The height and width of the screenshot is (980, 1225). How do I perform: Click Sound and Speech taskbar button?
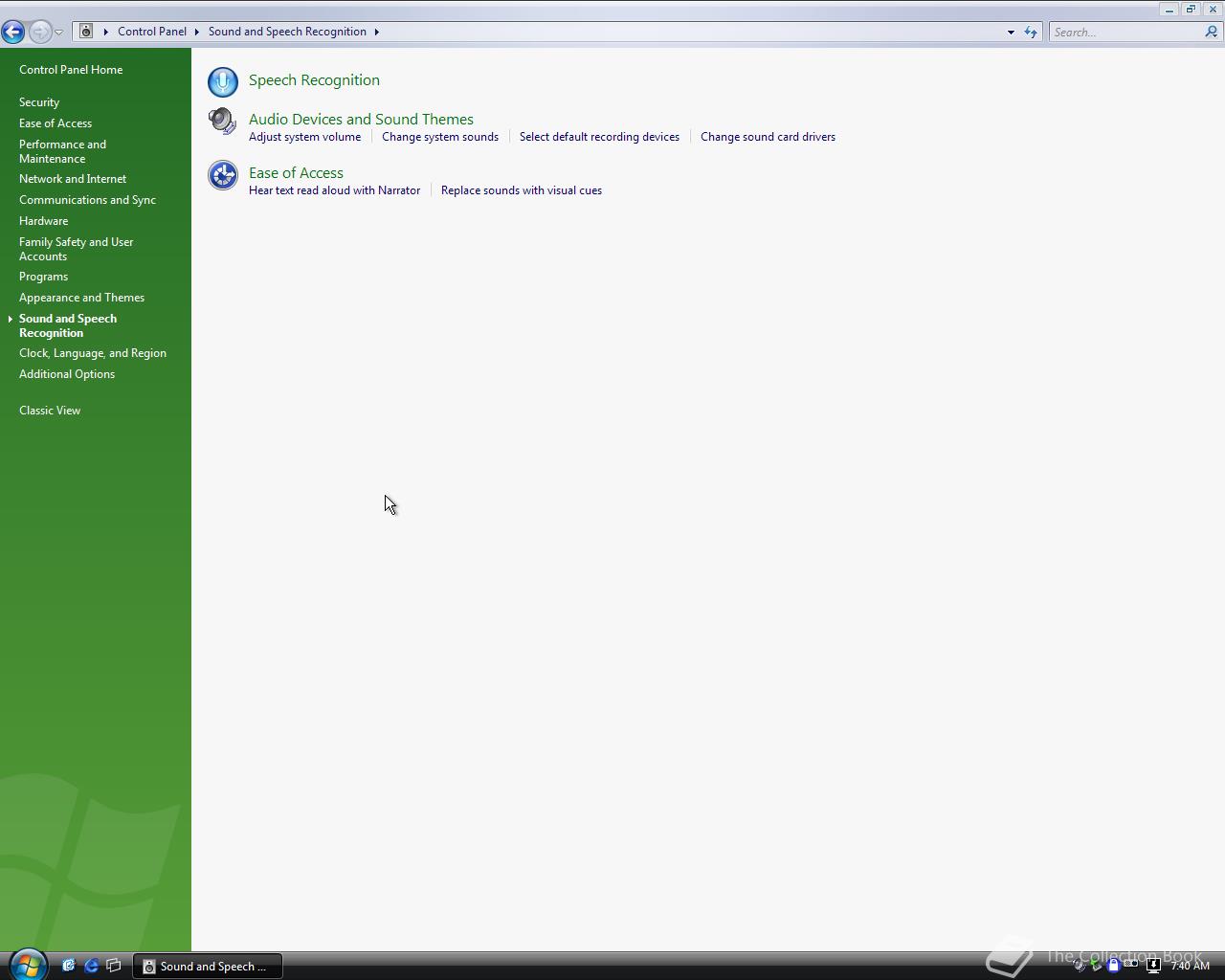pos(207,967)
